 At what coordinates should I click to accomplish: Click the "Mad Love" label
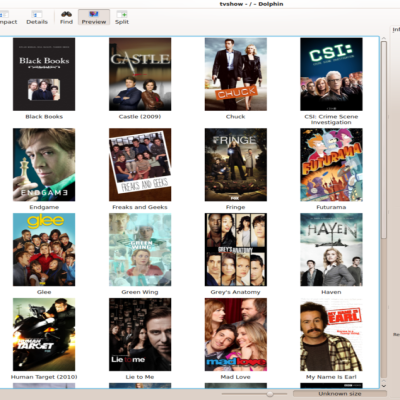pos(236,377)
